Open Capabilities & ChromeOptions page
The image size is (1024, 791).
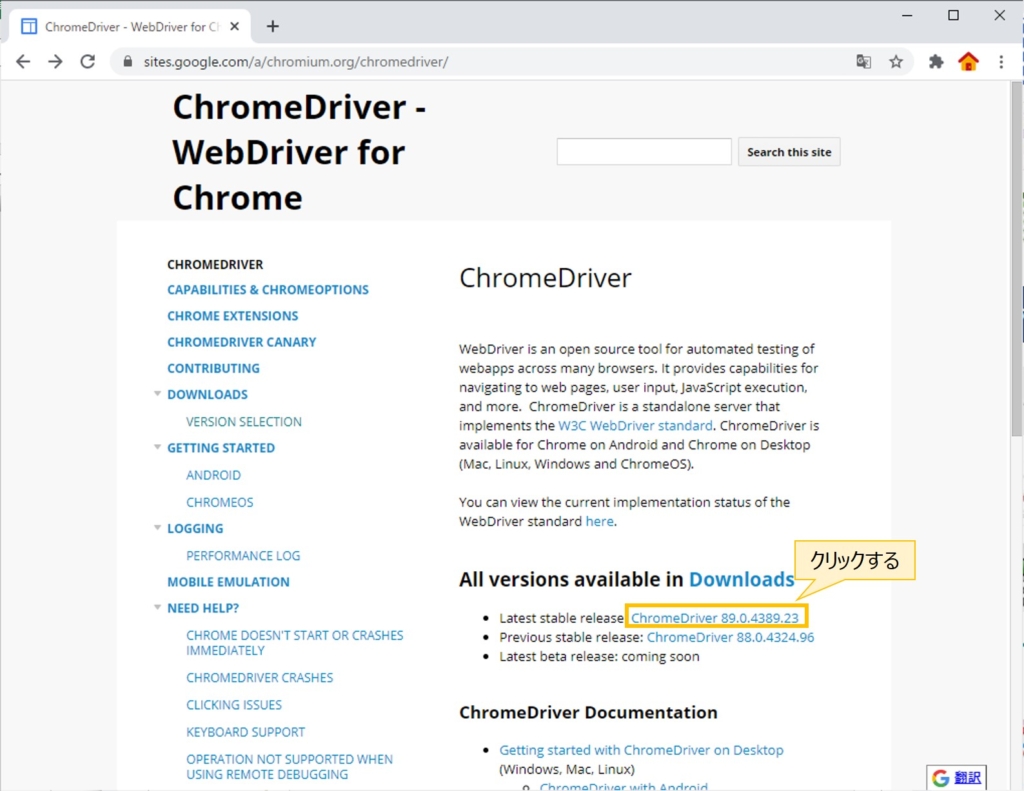(x=268, y=289)
